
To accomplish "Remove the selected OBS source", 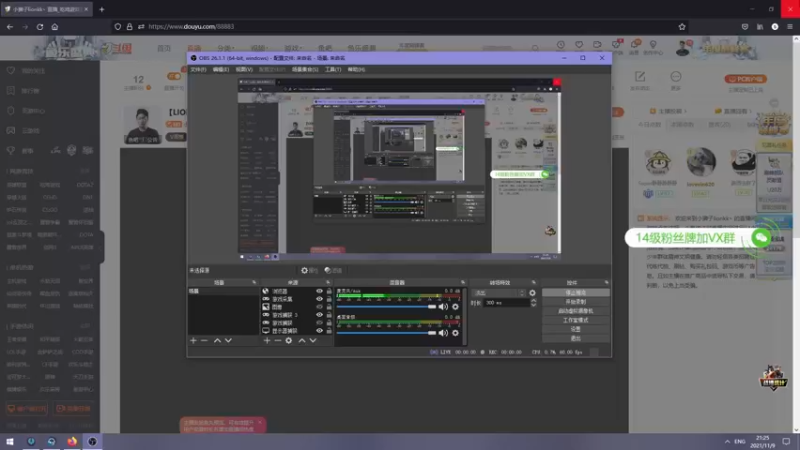I will [x=278, y=340].
